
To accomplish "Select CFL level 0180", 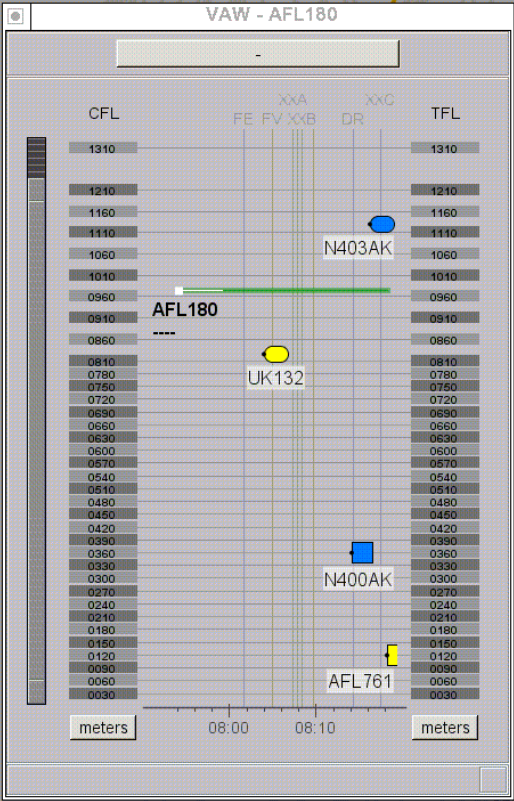I will pyautogui.click(x=103, y=630).
